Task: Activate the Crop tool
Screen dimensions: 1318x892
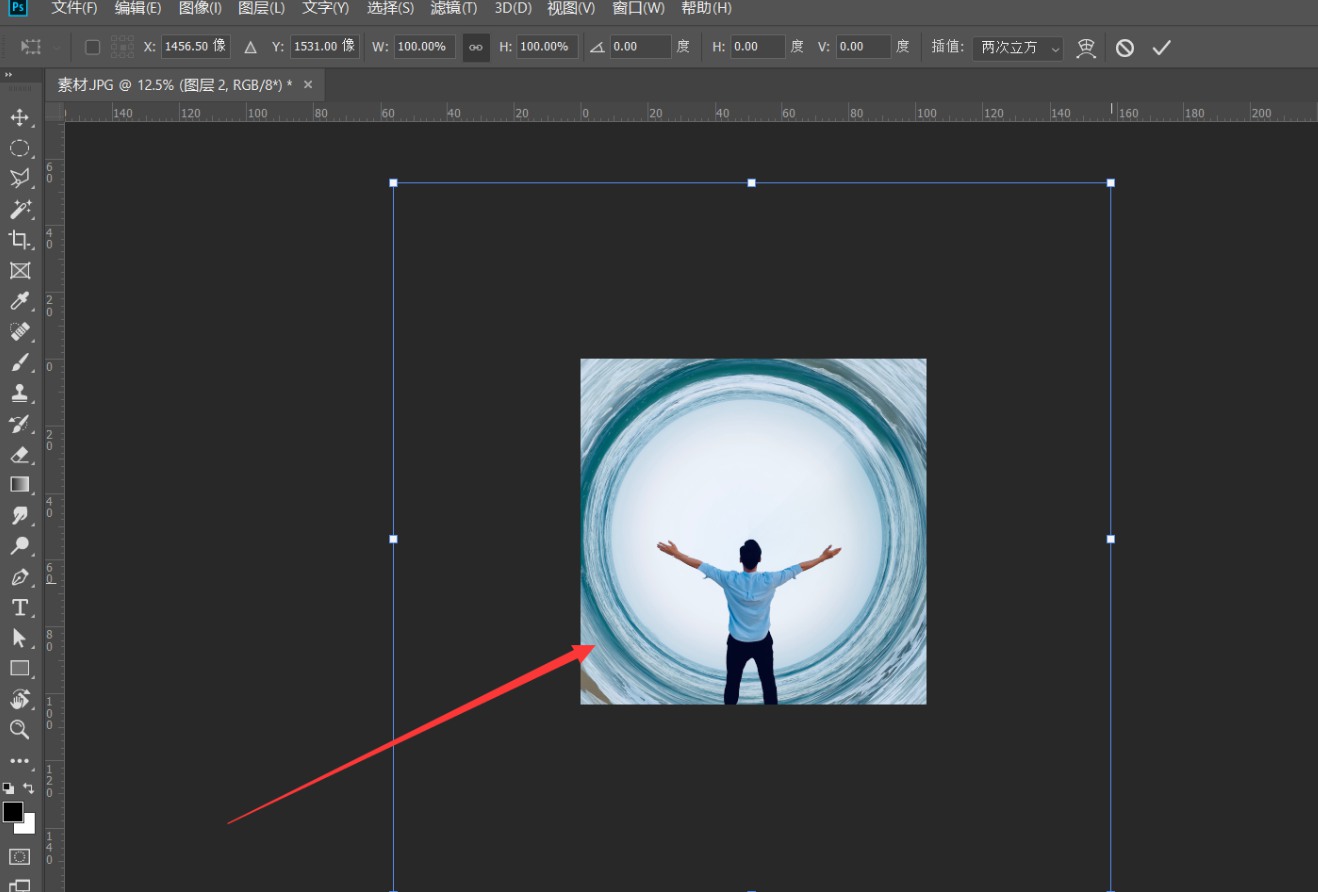Action: 19,240
